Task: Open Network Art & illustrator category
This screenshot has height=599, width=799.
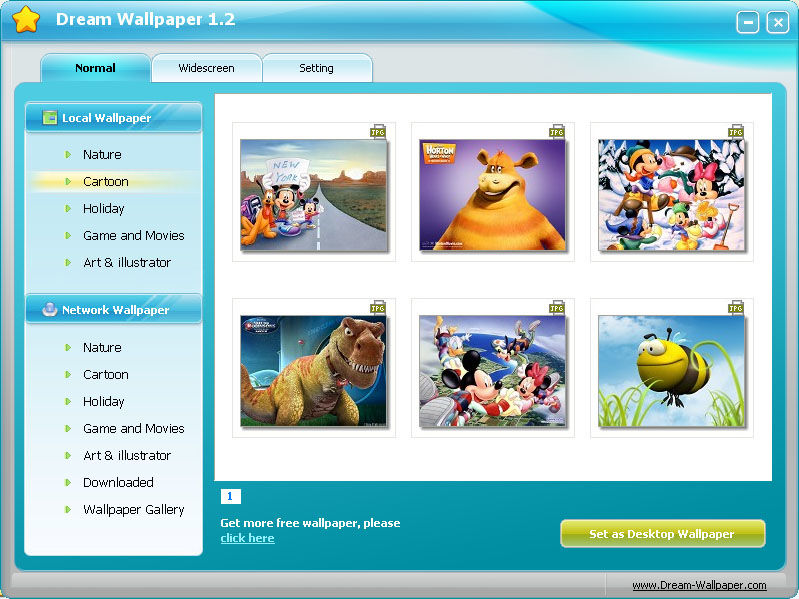Action: click(x=127, y=455)
